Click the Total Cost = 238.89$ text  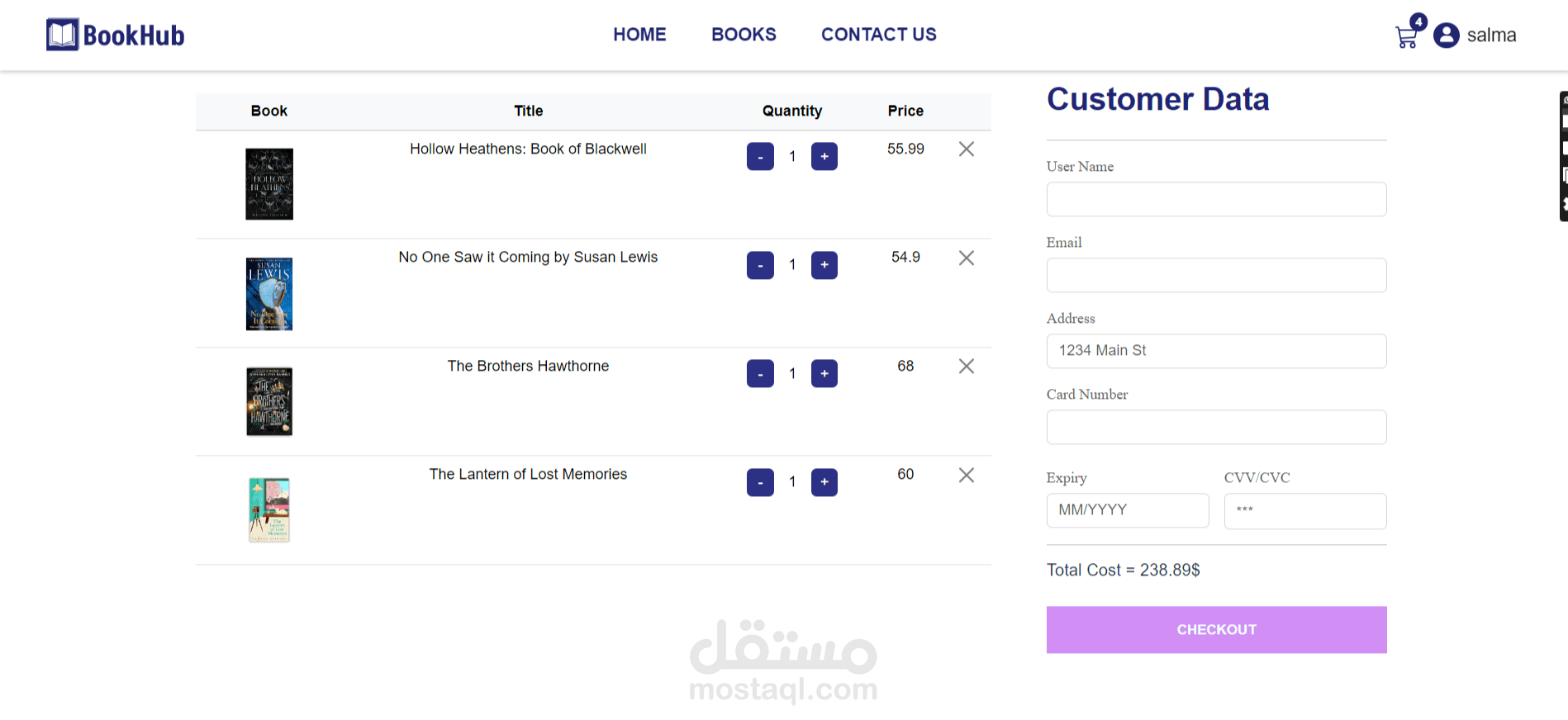tap(1124, 571)
